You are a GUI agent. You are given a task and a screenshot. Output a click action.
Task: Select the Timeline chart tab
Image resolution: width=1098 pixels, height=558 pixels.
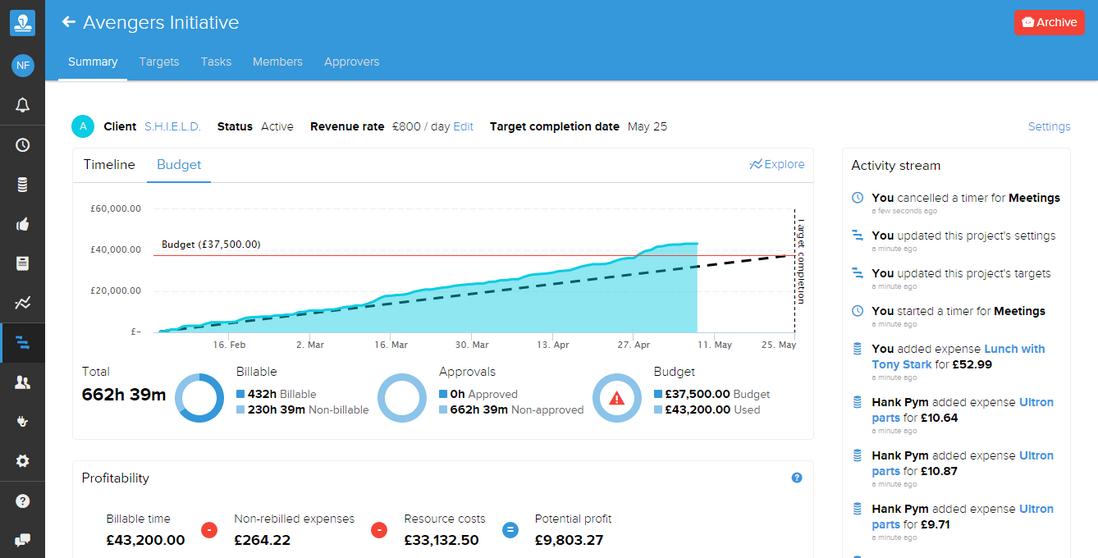(109, 165)
